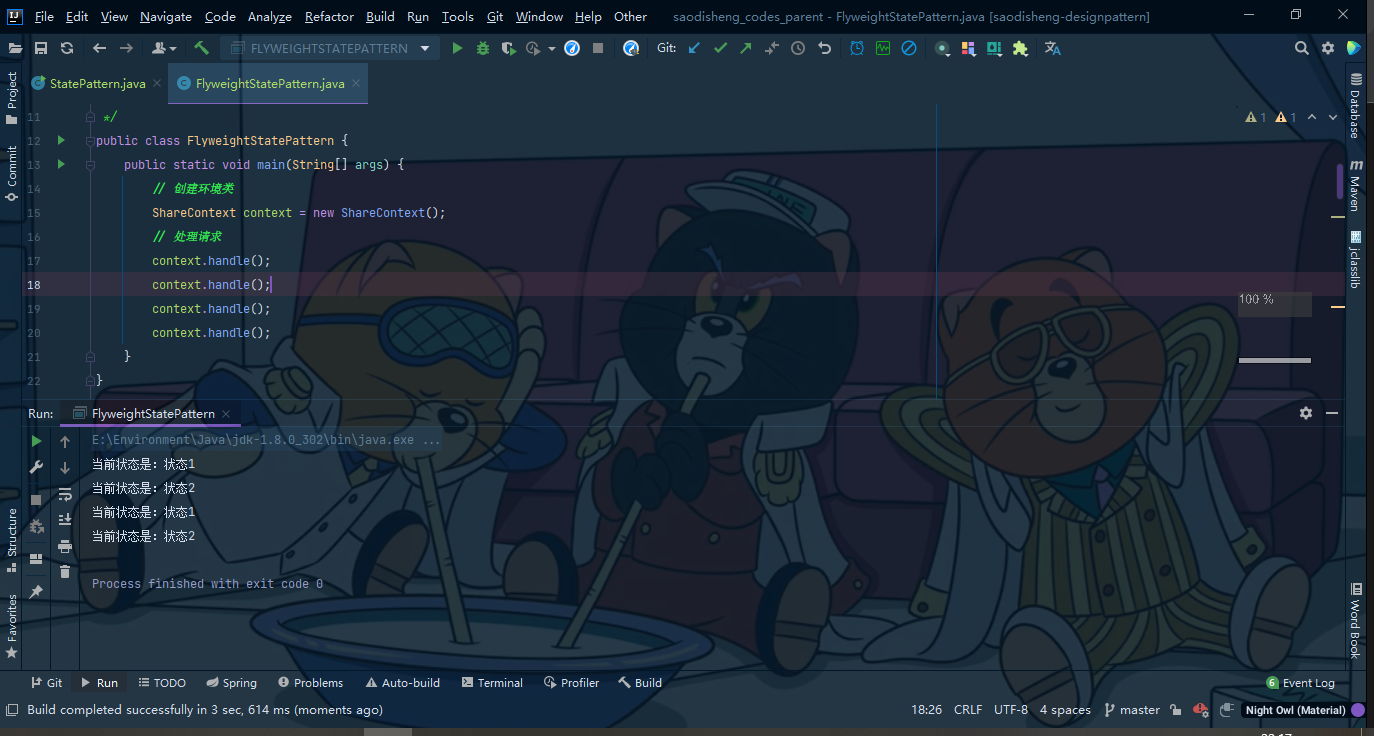Click Night Owl (Material) theme indicator
Viewport: 1374px width, 736px height.
[1295, 710]
